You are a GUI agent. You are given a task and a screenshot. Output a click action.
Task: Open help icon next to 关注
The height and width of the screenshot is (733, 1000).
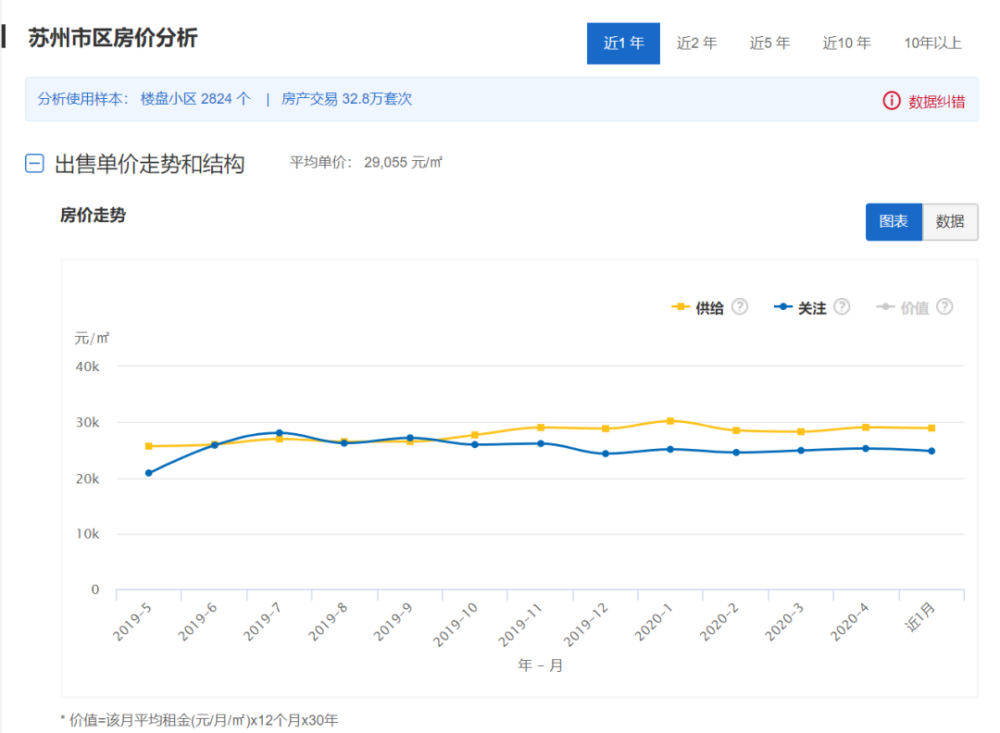pyautogui.click(x=842, y=307)
